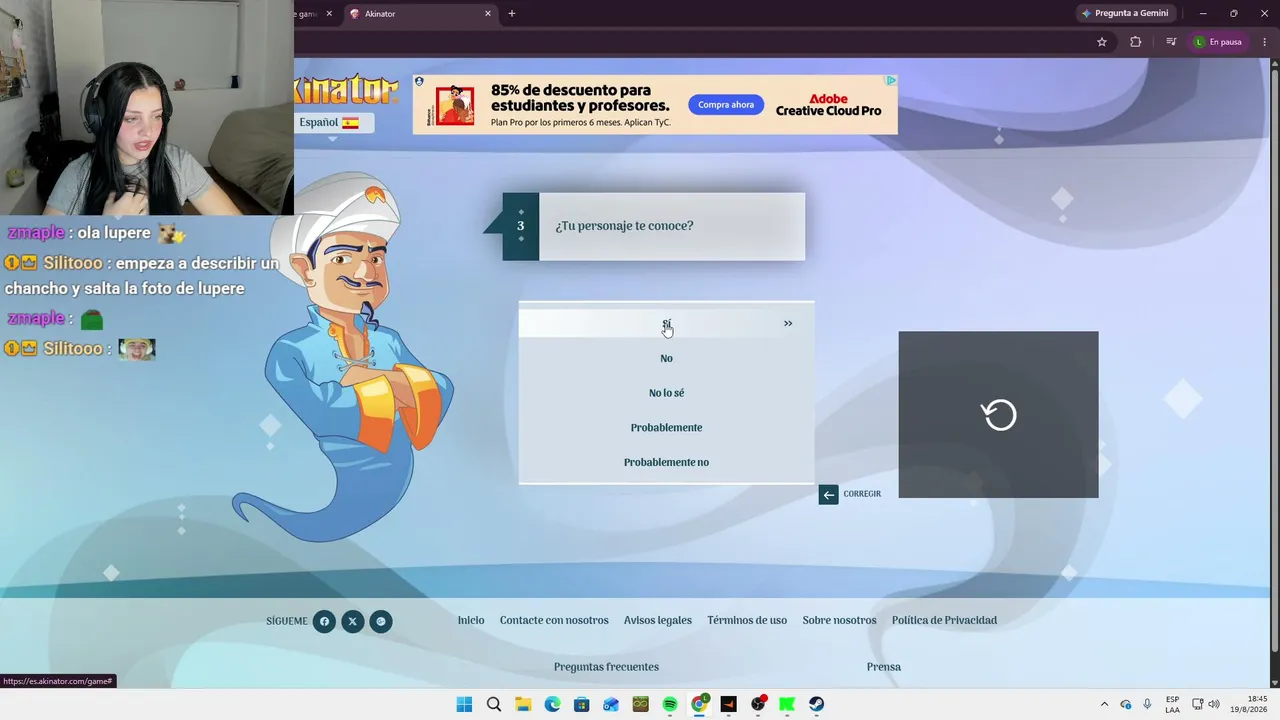Image resolution: width=1280 pixels, height=720 pixels.
Task: Reload the video ad panel
Action: [998, 414]
